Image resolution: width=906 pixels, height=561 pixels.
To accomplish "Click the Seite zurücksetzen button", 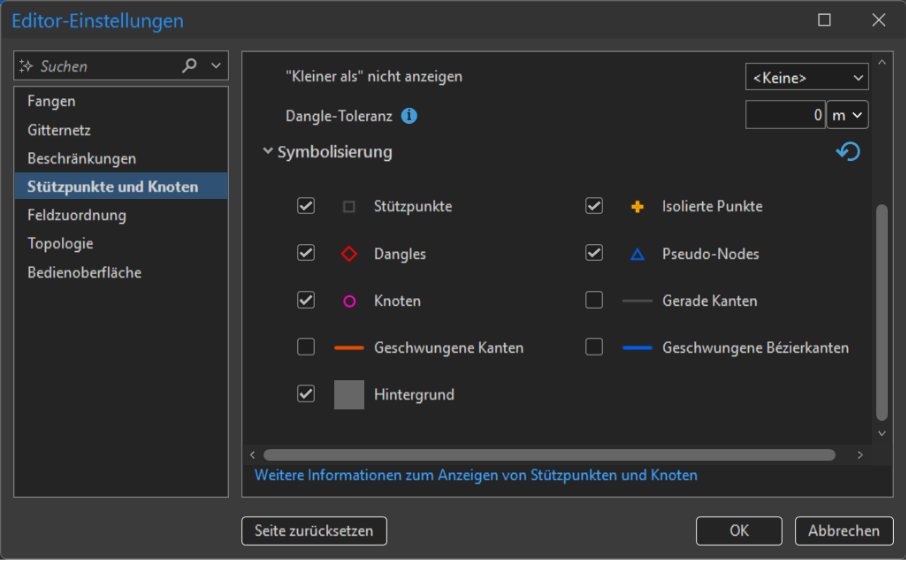I will (x=314, y=531).
